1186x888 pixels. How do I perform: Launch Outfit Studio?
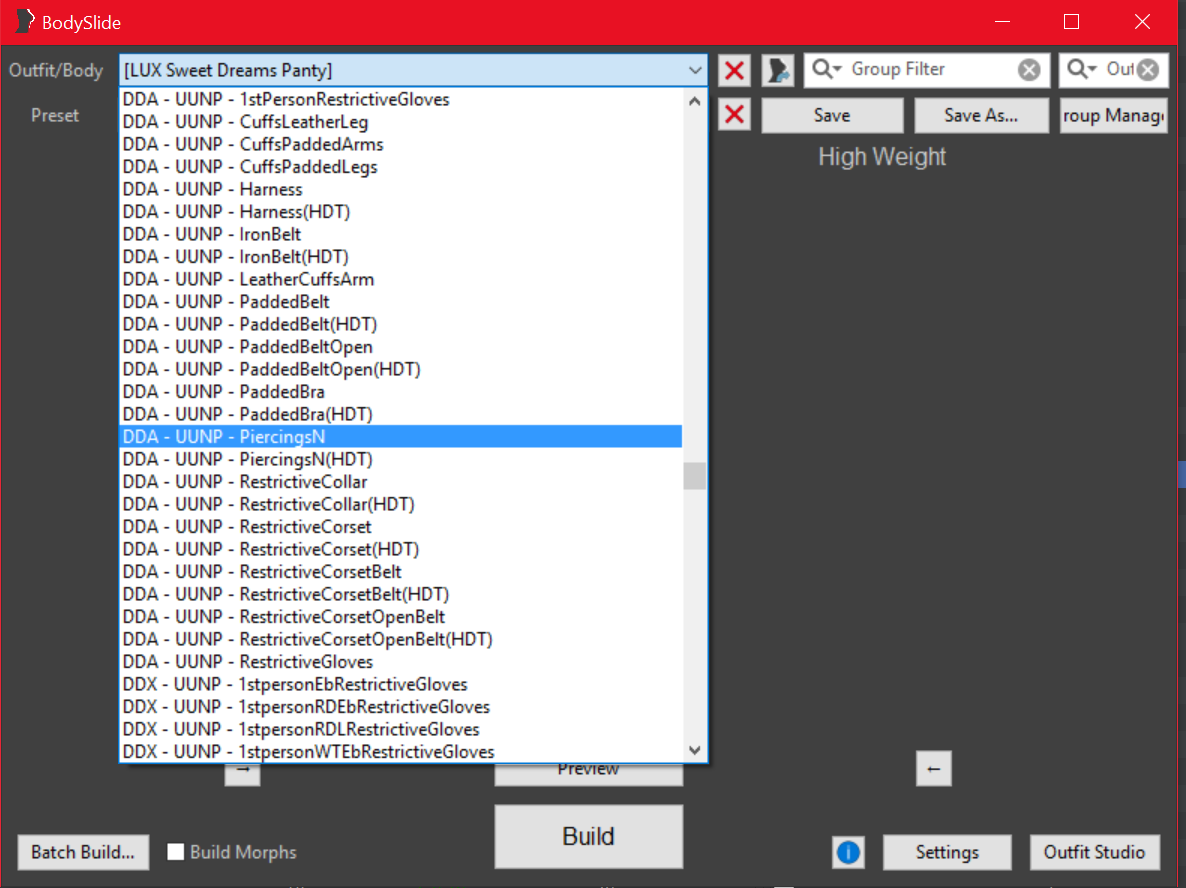(1094, 852)
